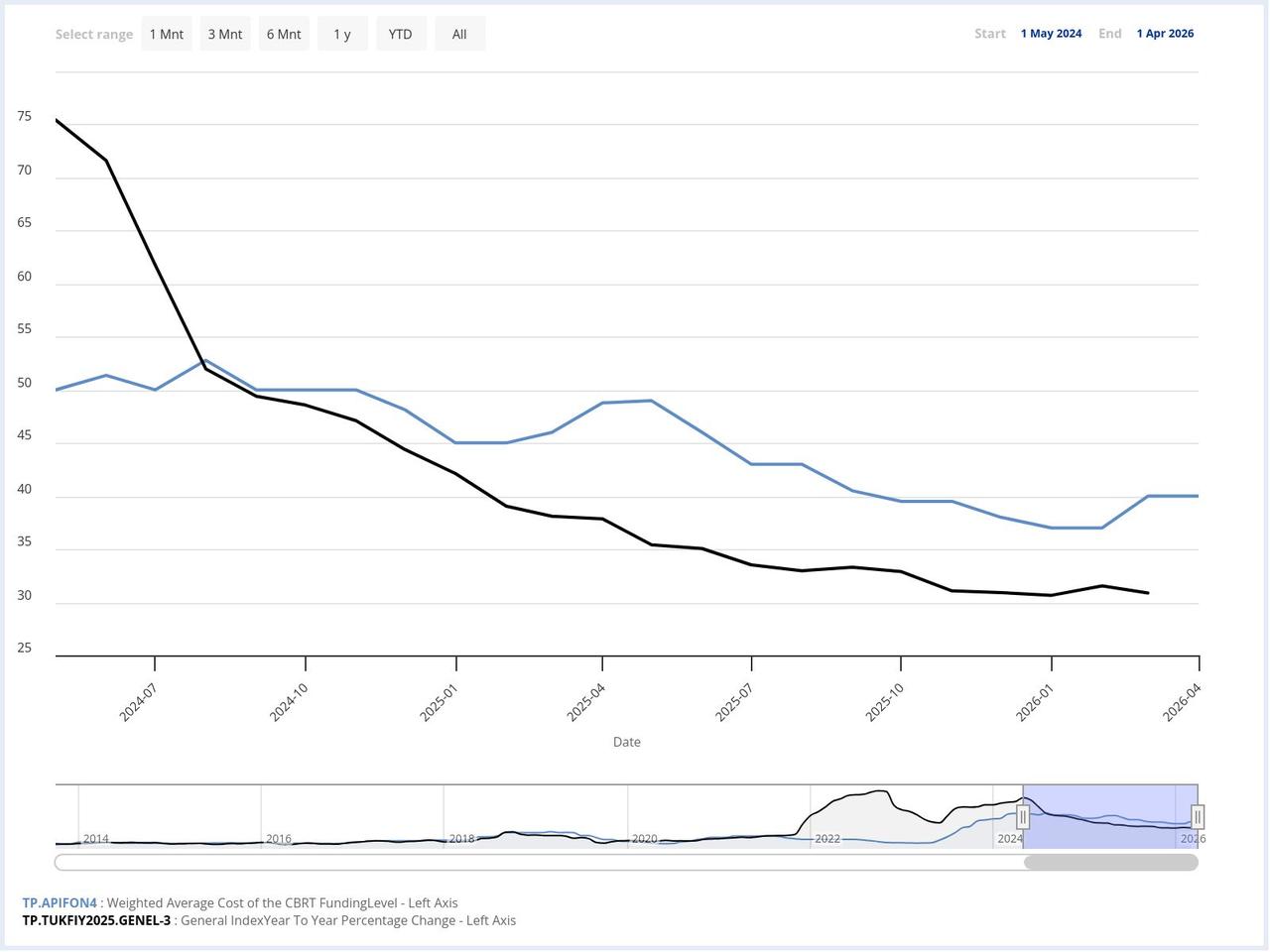The image size is (1270, 952).
Task: Apply the "YTD" range filter
Action: tap(400, 33)
